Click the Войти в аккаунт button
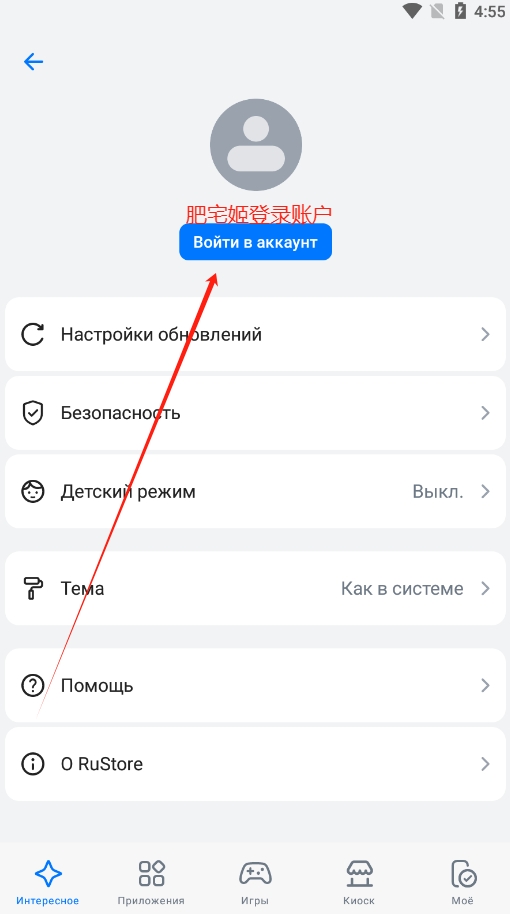Viewport: 510px width, 914px height. [x=255, y=242]
